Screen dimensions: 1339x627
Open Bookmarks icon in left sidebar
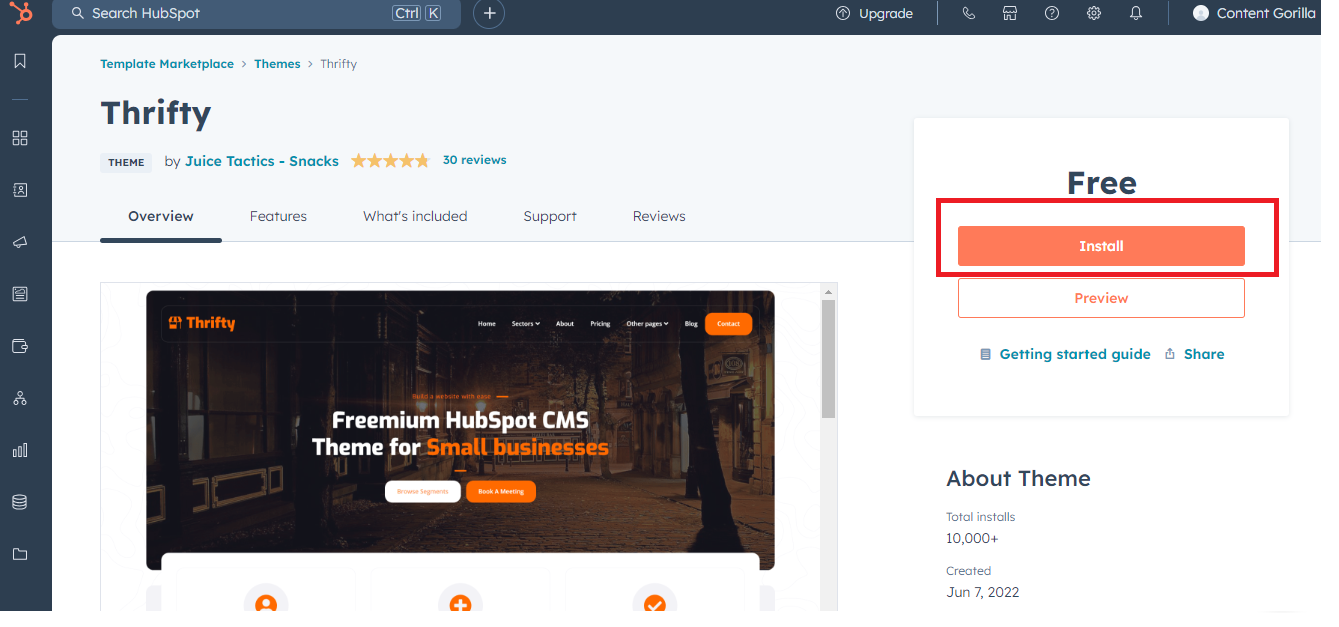pyautogui.click(x=20, y=61)
